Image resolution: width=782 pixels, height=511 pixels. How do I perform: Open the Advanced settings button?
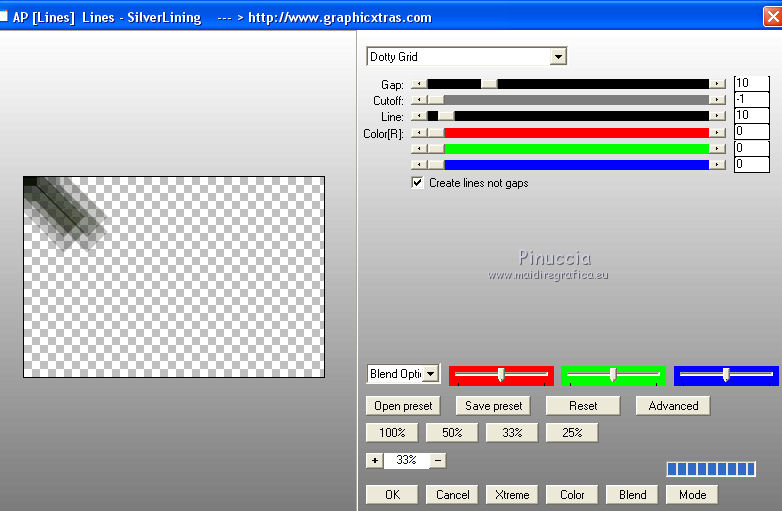673,406
